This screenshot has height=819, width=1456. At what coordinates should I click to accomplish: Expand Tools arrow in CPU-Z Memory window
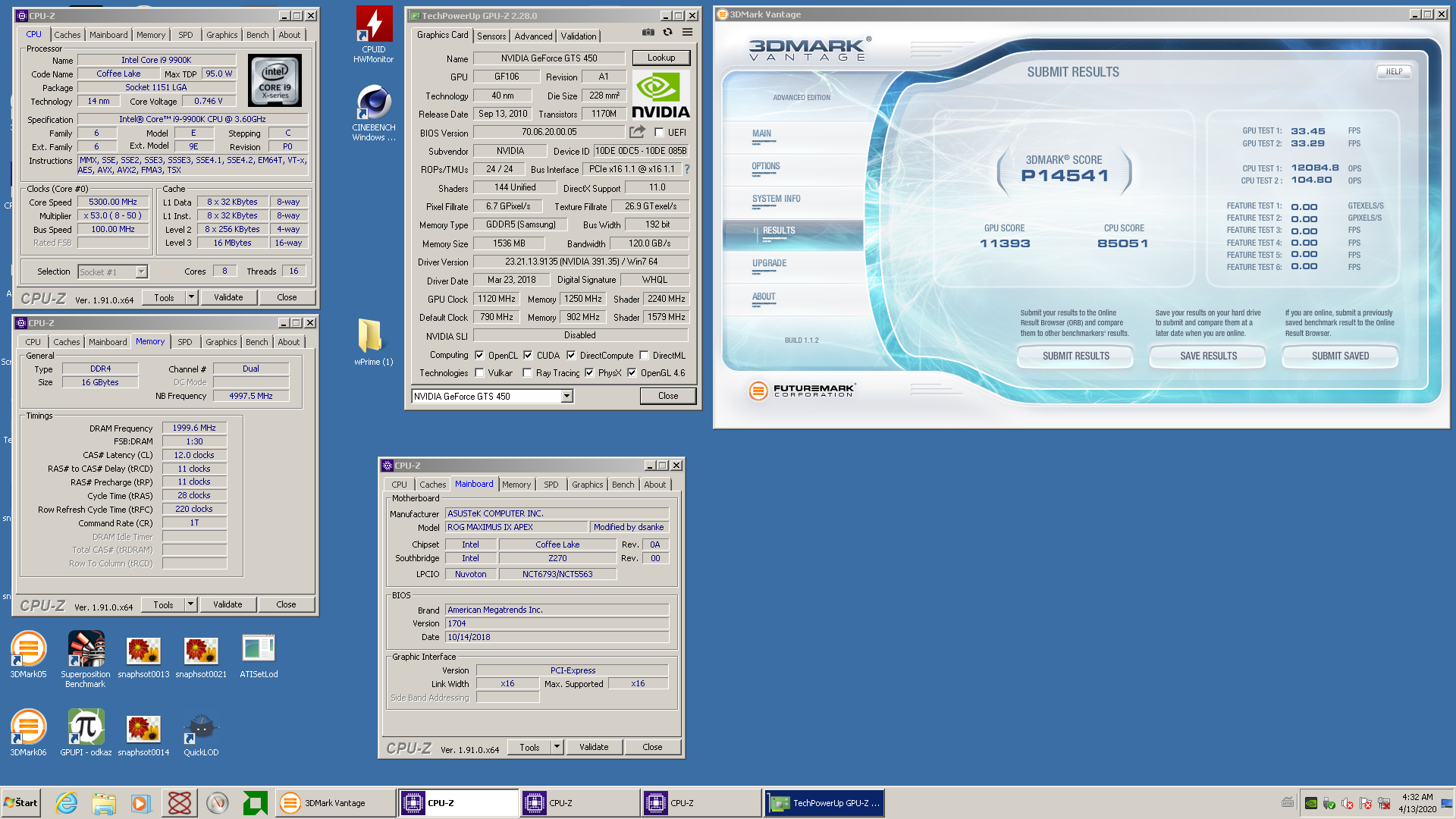click(190, 604)
